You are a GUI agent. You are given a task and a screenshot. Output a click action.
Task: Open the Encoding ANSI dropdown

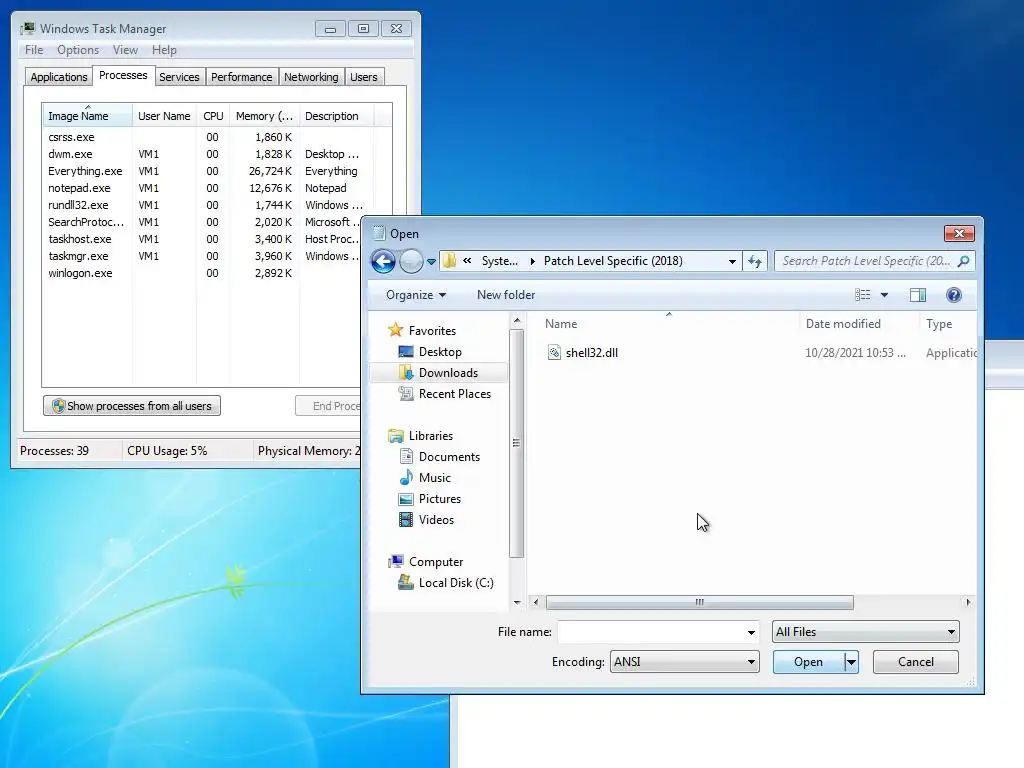point(684,662)
